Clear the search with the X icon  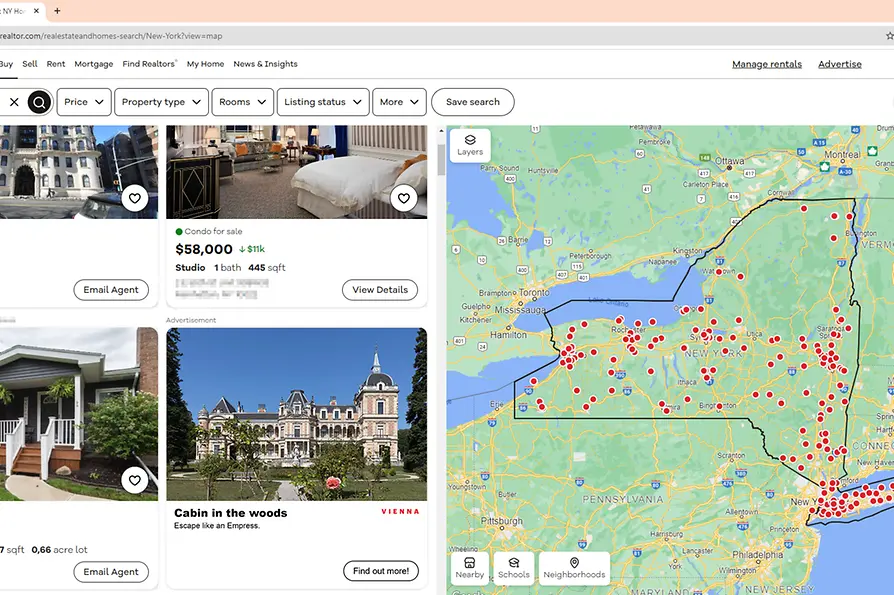click(14, 102)
